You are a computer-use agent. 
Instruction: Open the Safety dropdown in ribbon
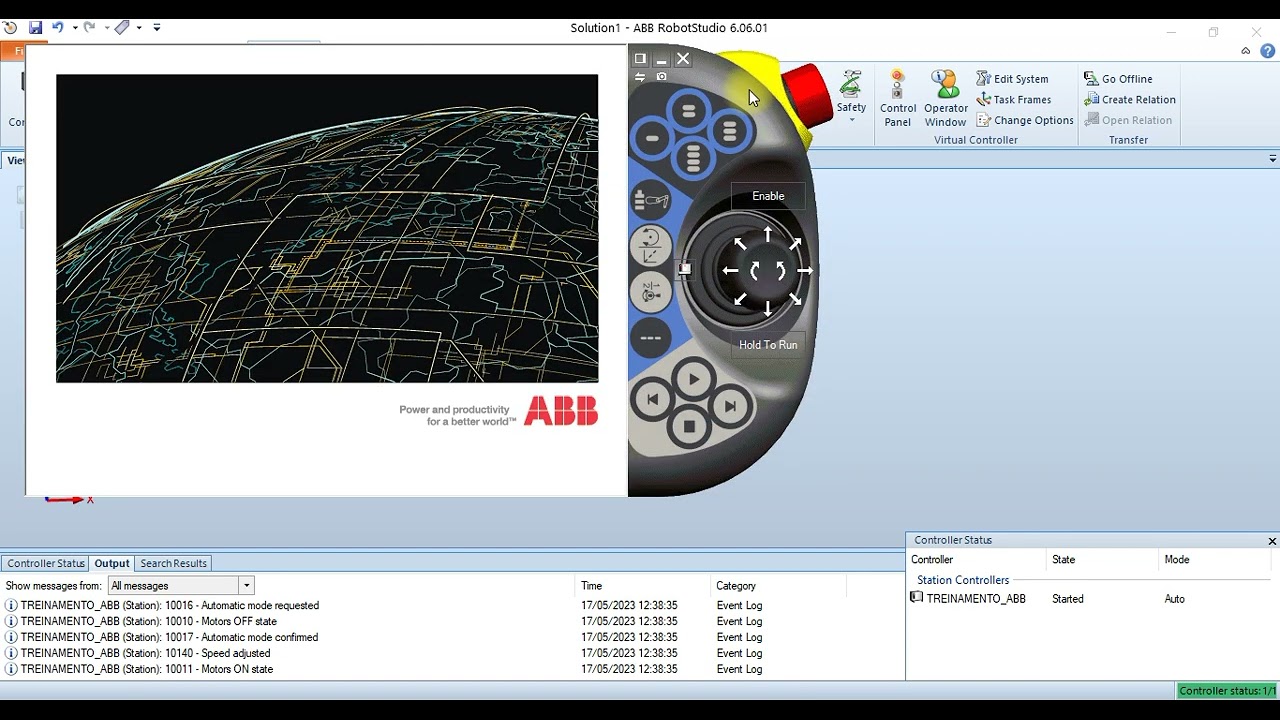[851, 97]
